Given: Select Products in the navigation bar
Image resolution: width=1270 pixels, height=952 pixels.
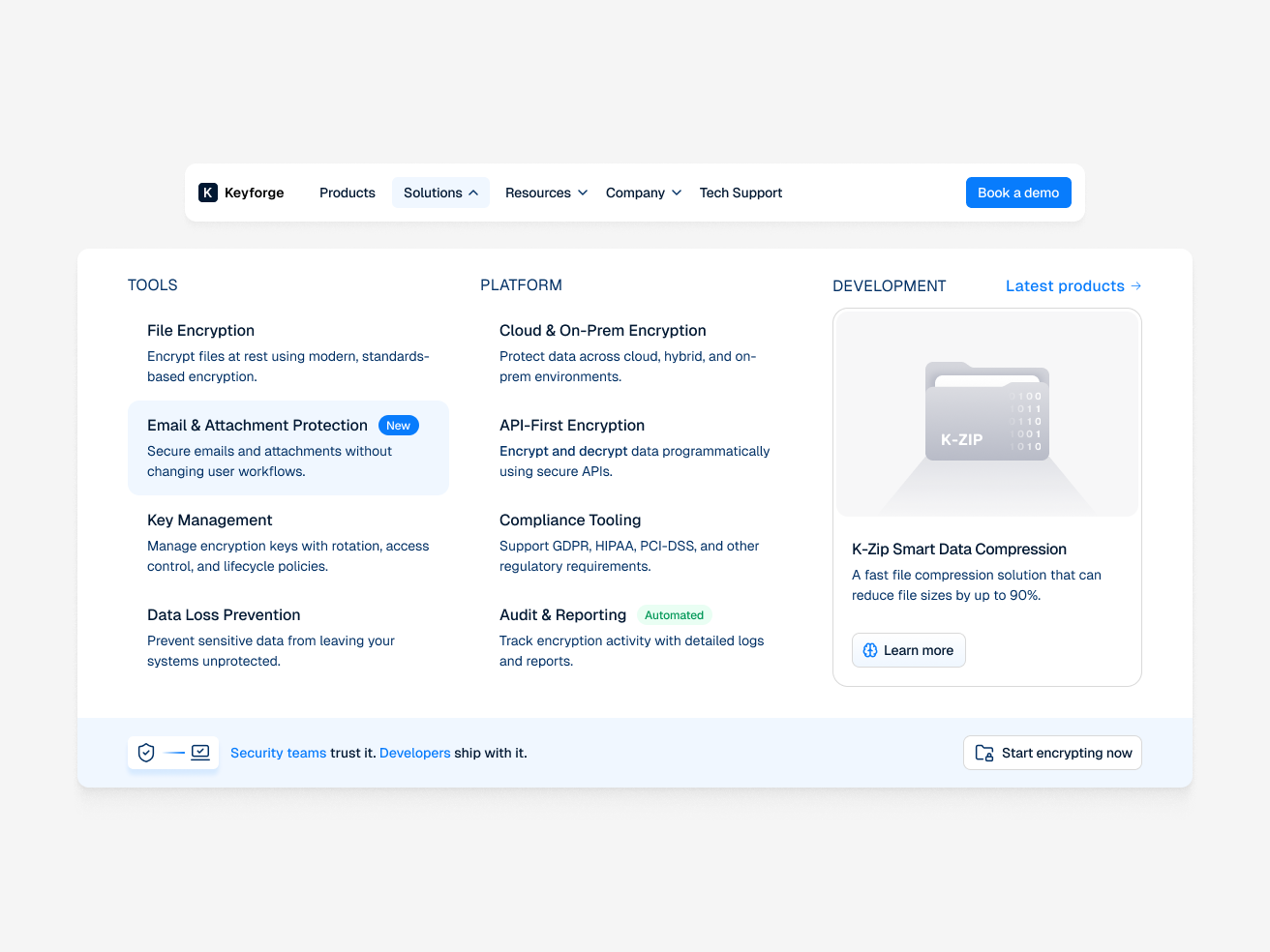Looking at the screenshot, I should (x=347, y=193).
